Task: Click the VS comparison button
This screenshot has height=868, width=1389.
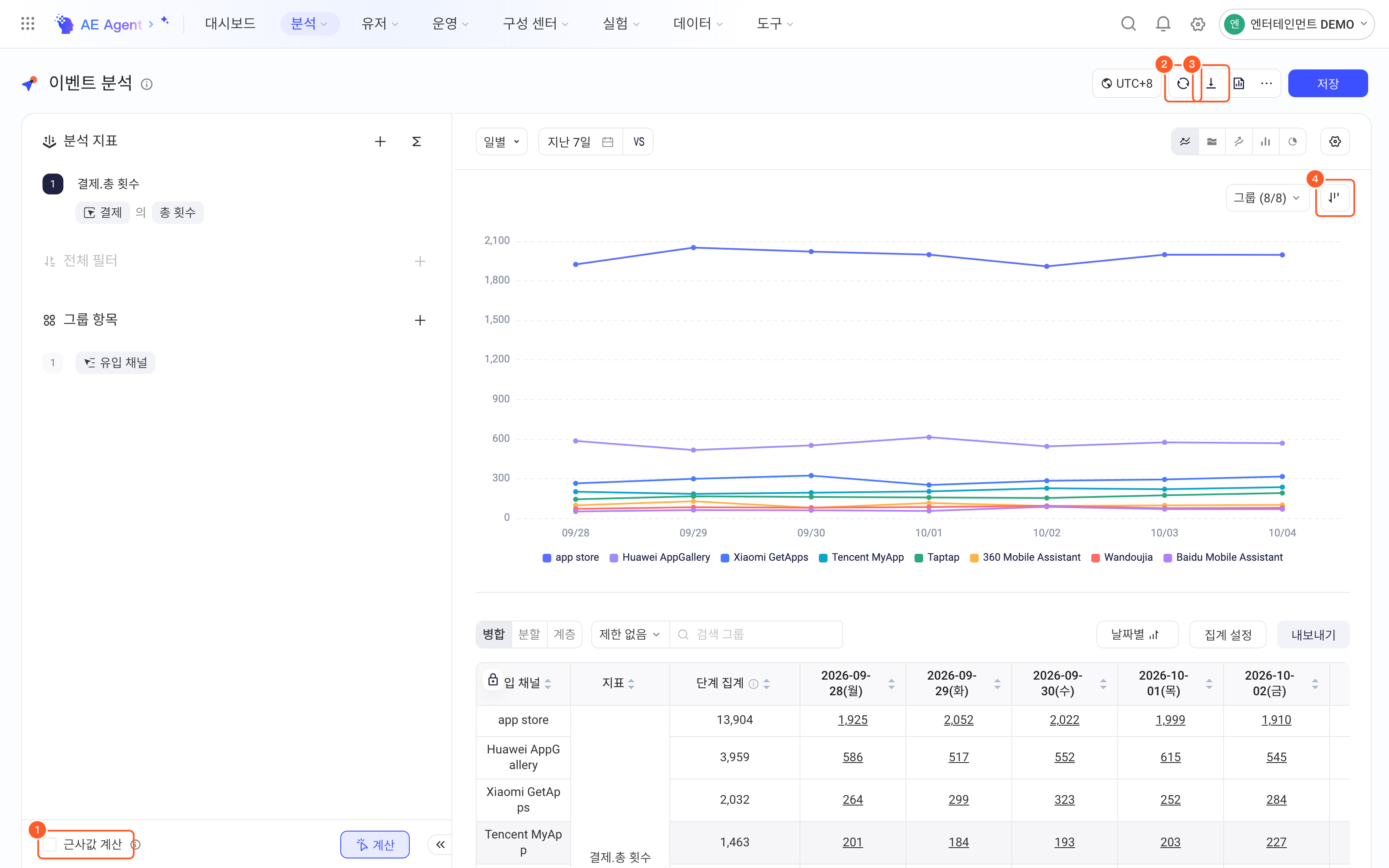Action: pos(638,142)
